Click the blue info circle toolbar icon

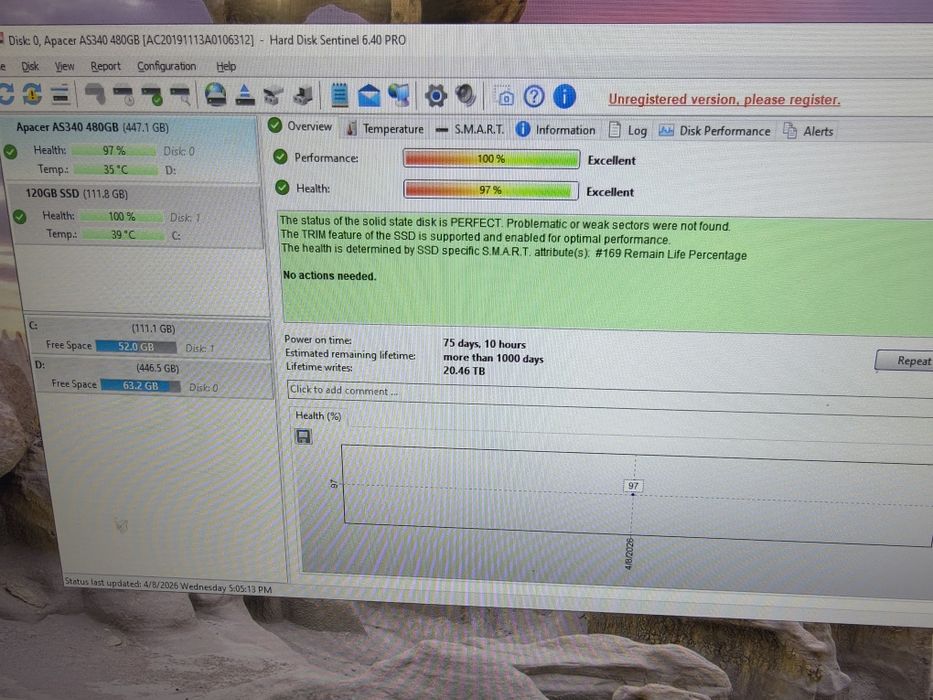(x=564, y=96)
